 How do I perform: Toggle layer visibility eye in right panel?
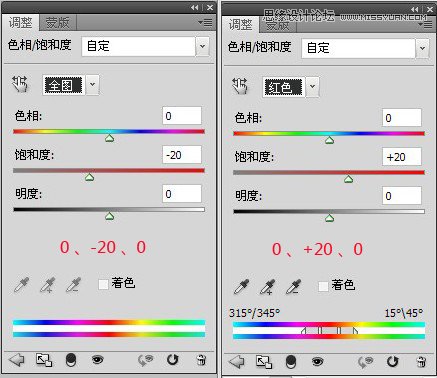(x=317, y=362)
